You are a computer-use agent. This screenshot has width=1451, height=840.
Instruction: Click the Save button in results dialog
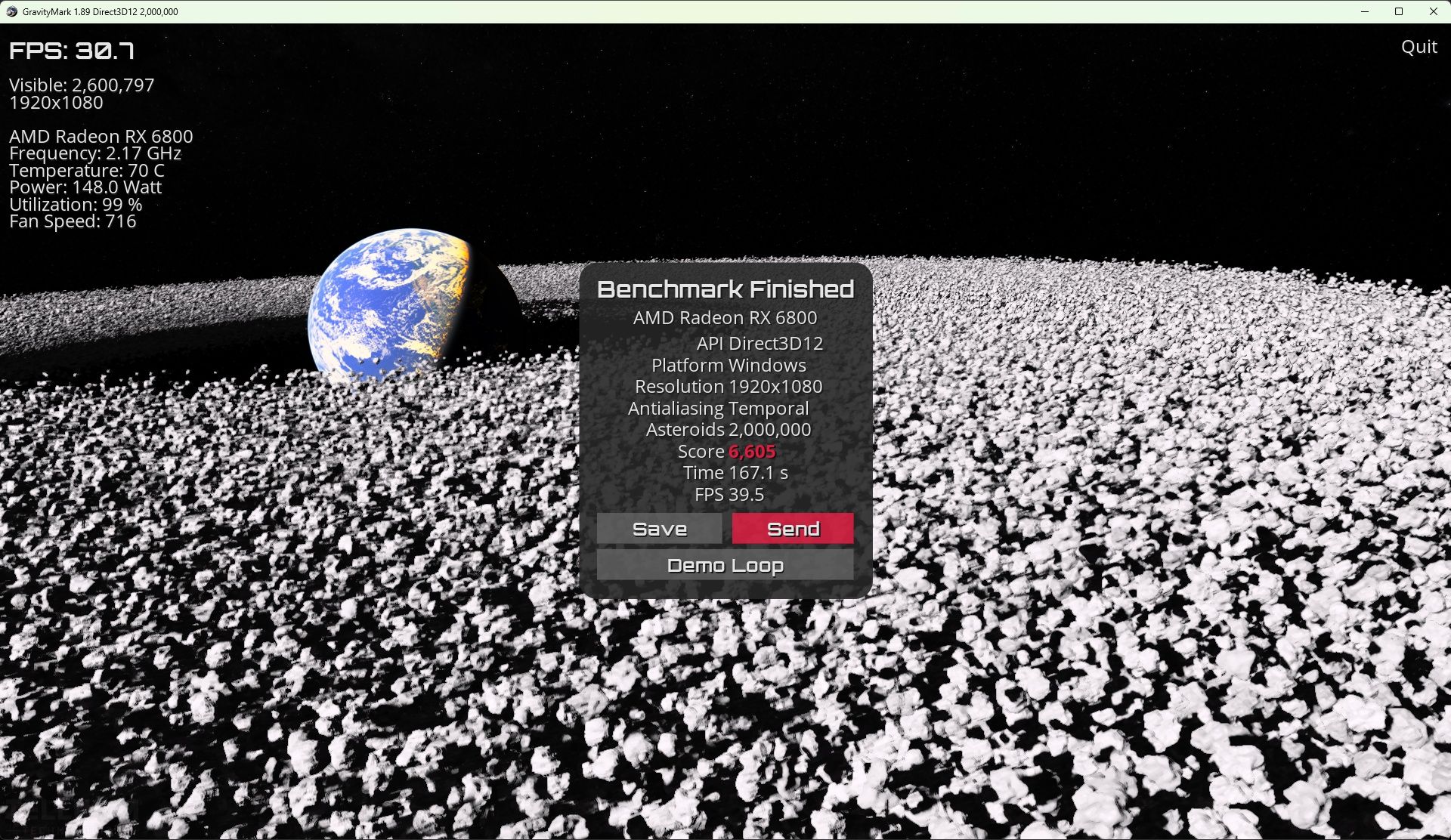click(x=659, y=529)
